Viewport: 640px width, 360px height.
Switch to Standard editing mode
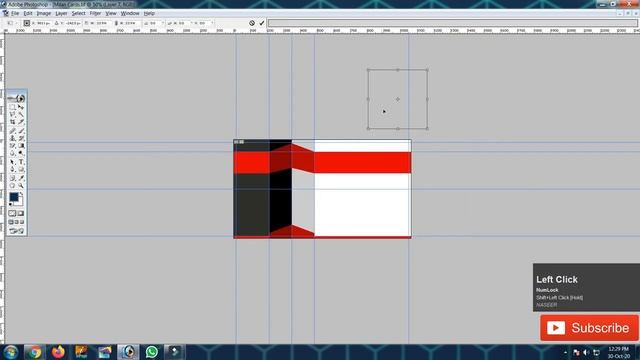click(12, 213)
